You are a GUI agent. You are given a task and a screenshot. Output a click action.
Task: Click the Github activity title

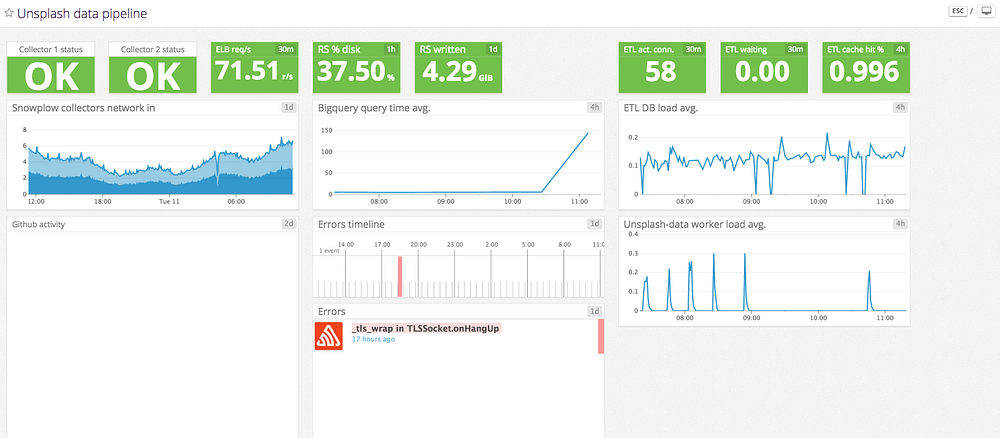click(x=38, y=224)
